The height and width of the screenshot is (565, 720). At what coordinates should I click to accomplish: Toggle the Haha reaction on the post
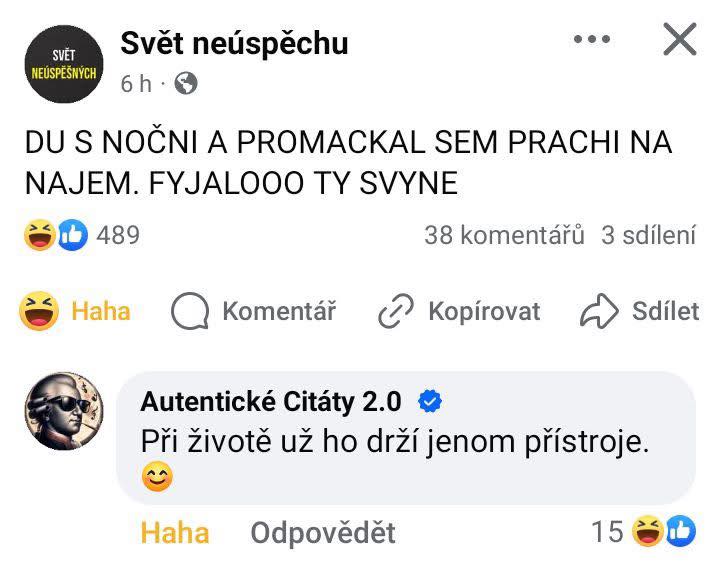tap(76, 311)
